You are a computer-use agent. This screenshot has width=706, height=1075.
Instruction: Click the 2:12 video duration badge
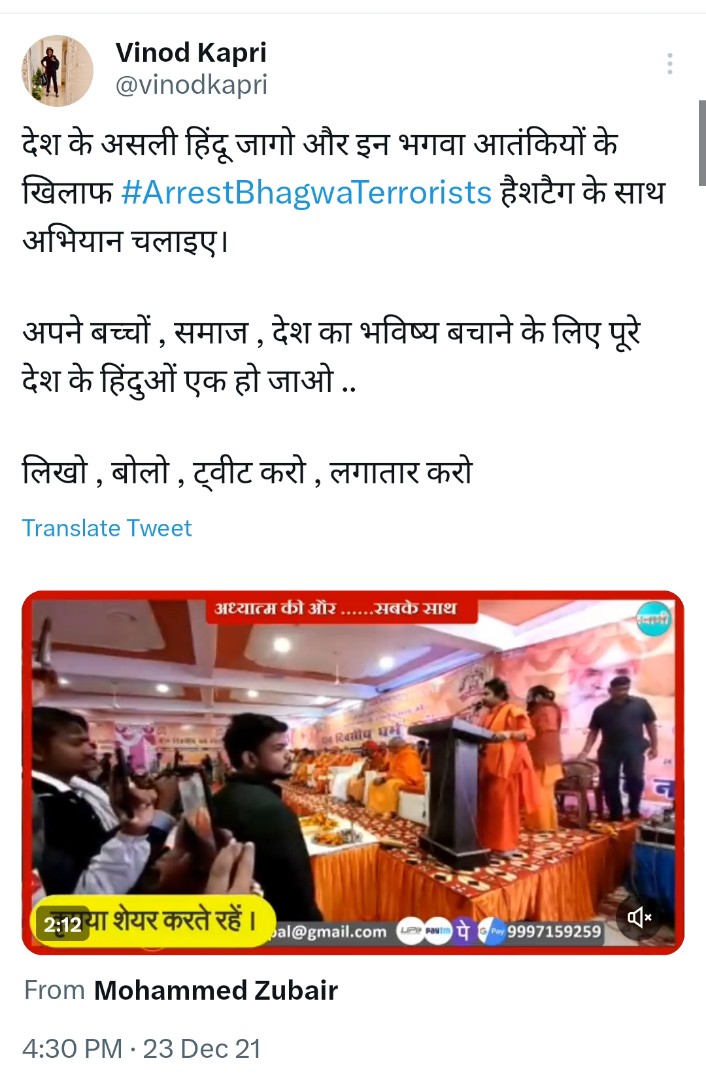point(62,925)
